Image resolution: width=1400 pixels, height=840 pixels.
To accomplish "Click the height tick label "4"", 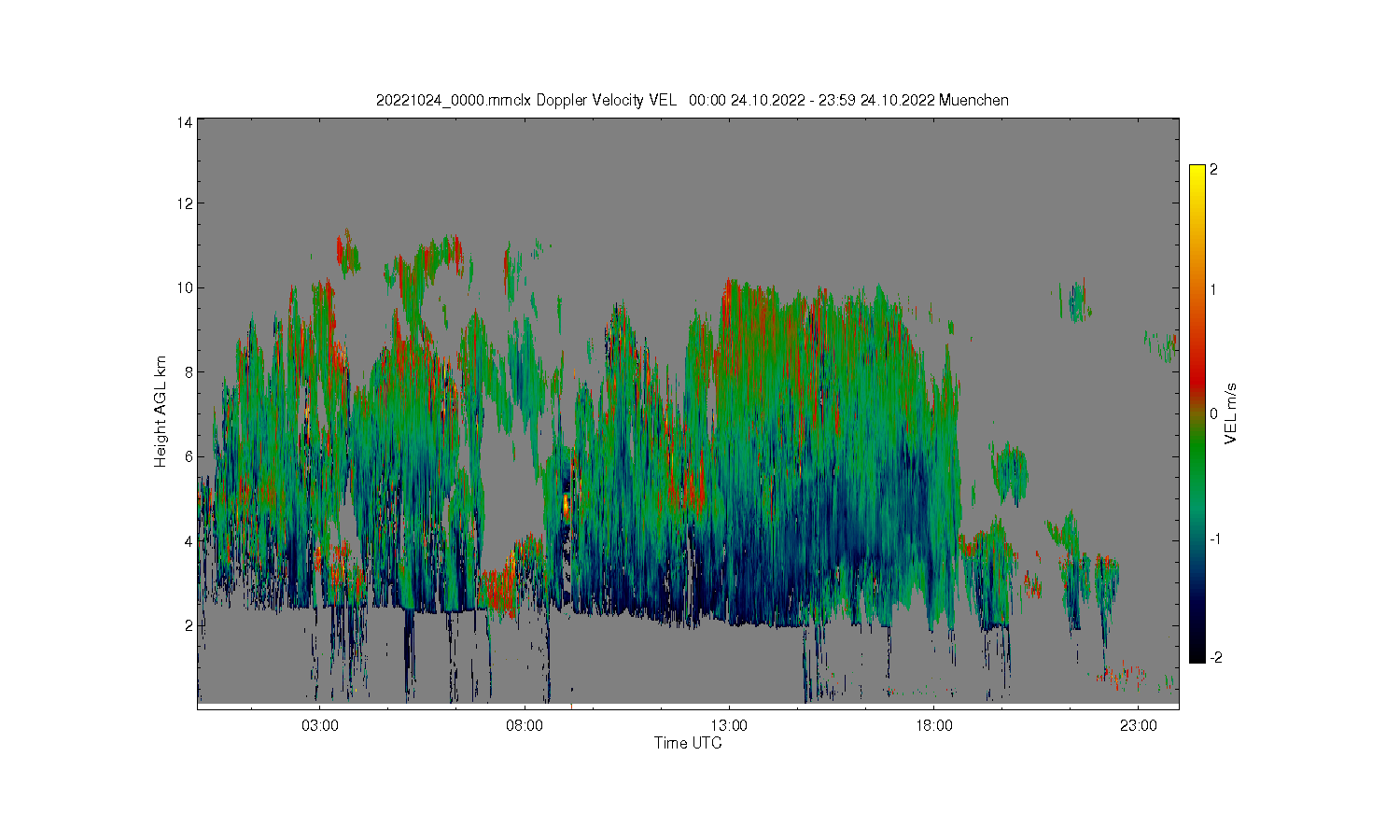I will pos(189,540).
